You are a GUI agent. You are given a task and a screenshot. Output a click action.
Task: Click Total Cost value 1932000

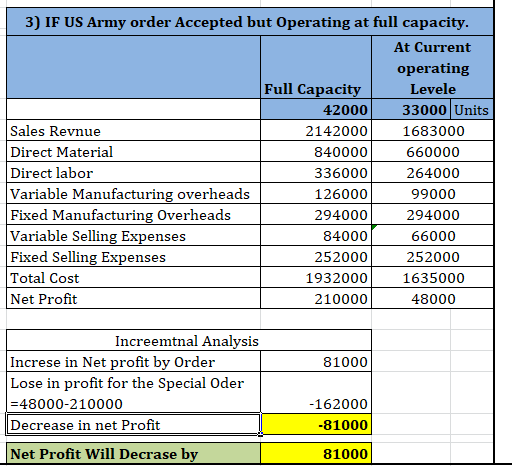[316, 277]
